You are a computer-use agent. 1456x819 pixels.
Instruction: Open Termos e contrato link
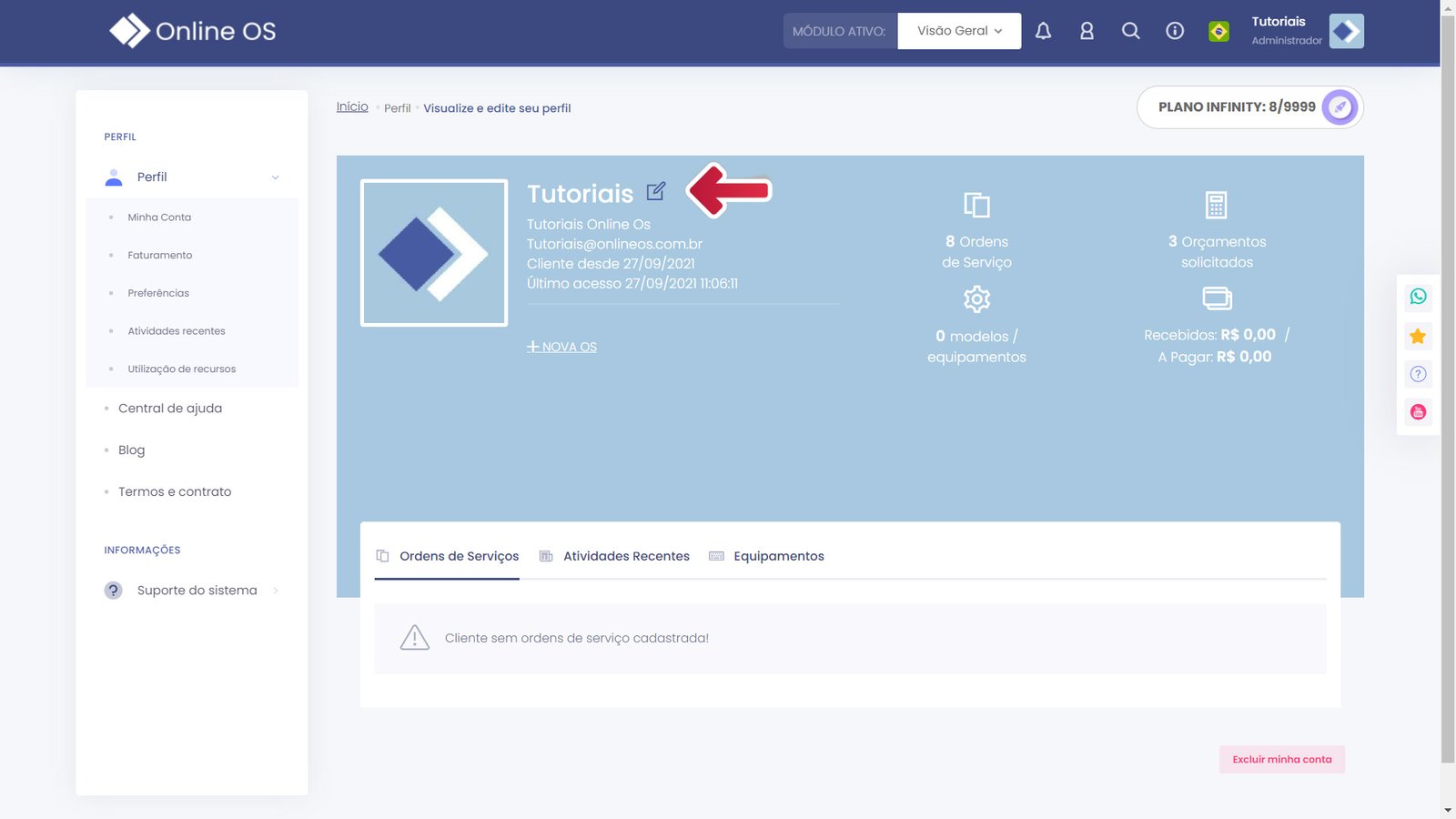point(175,492)
